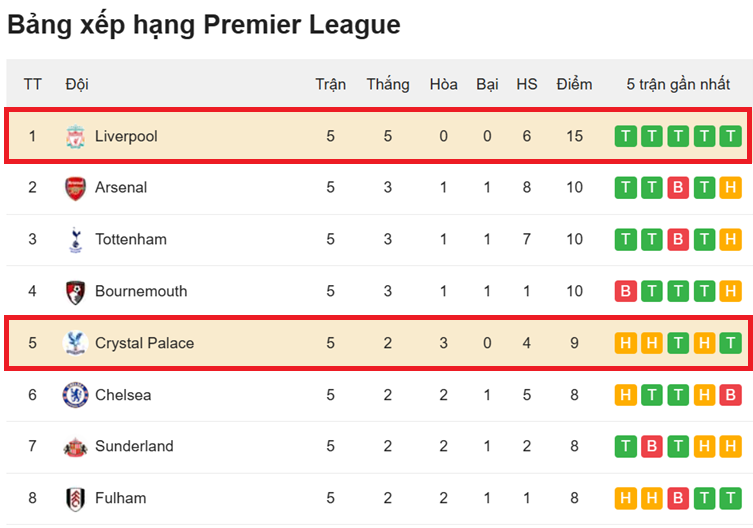Click the Điểm column header
Viewport: 753px width, 528px height.
coord(574,84)
